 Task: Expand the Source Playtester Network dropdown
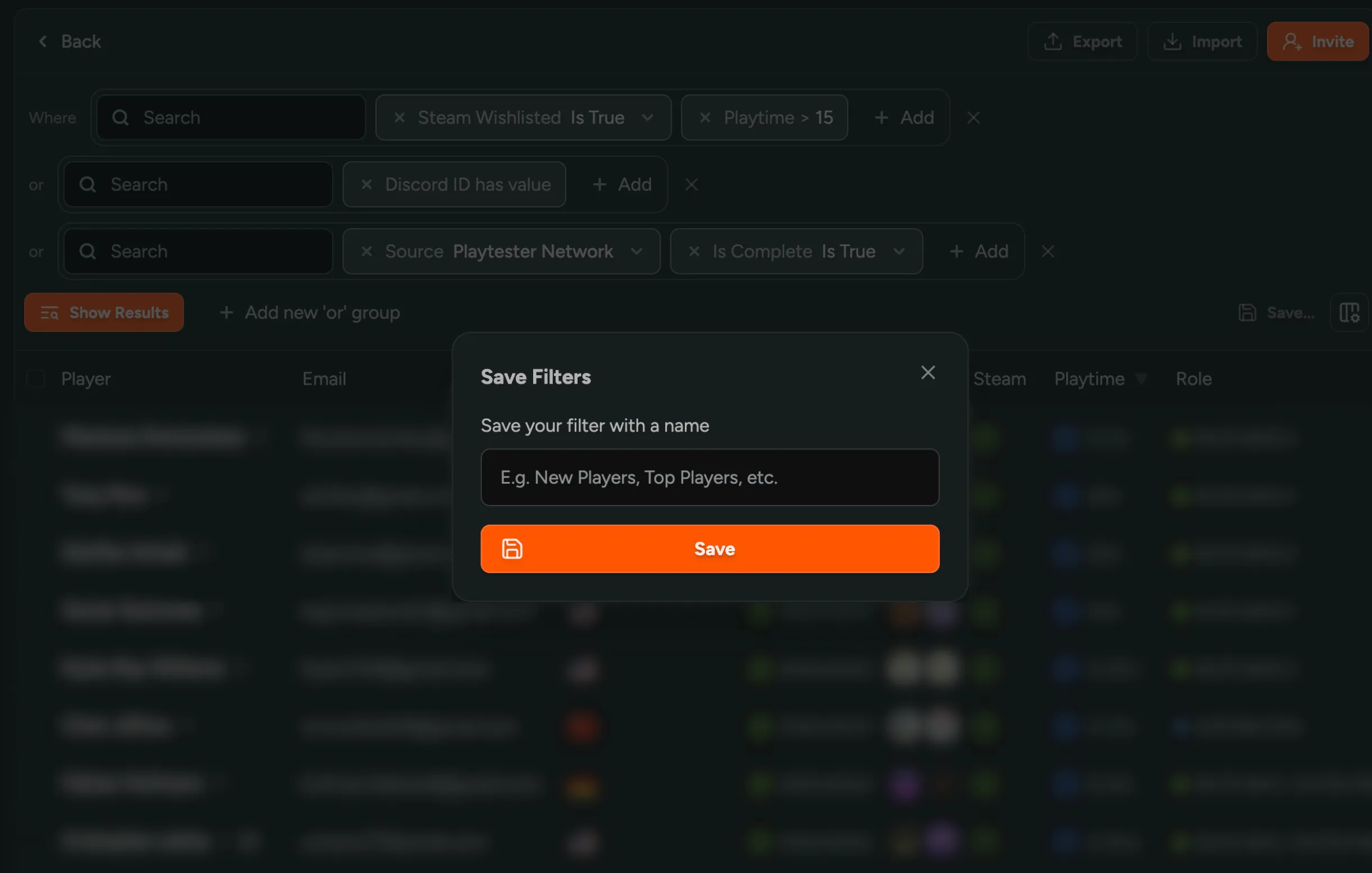[638, 251]
